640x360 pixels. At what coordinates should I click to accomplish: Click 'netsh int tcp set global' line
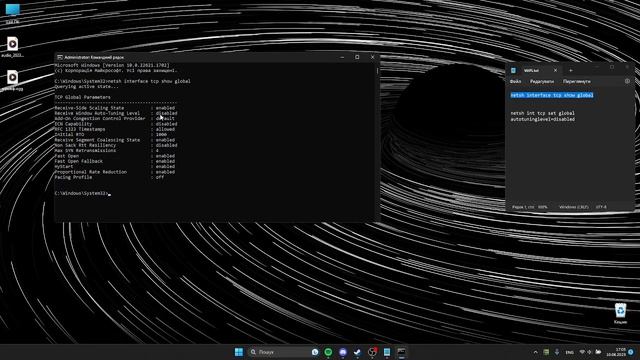point(542,113)
